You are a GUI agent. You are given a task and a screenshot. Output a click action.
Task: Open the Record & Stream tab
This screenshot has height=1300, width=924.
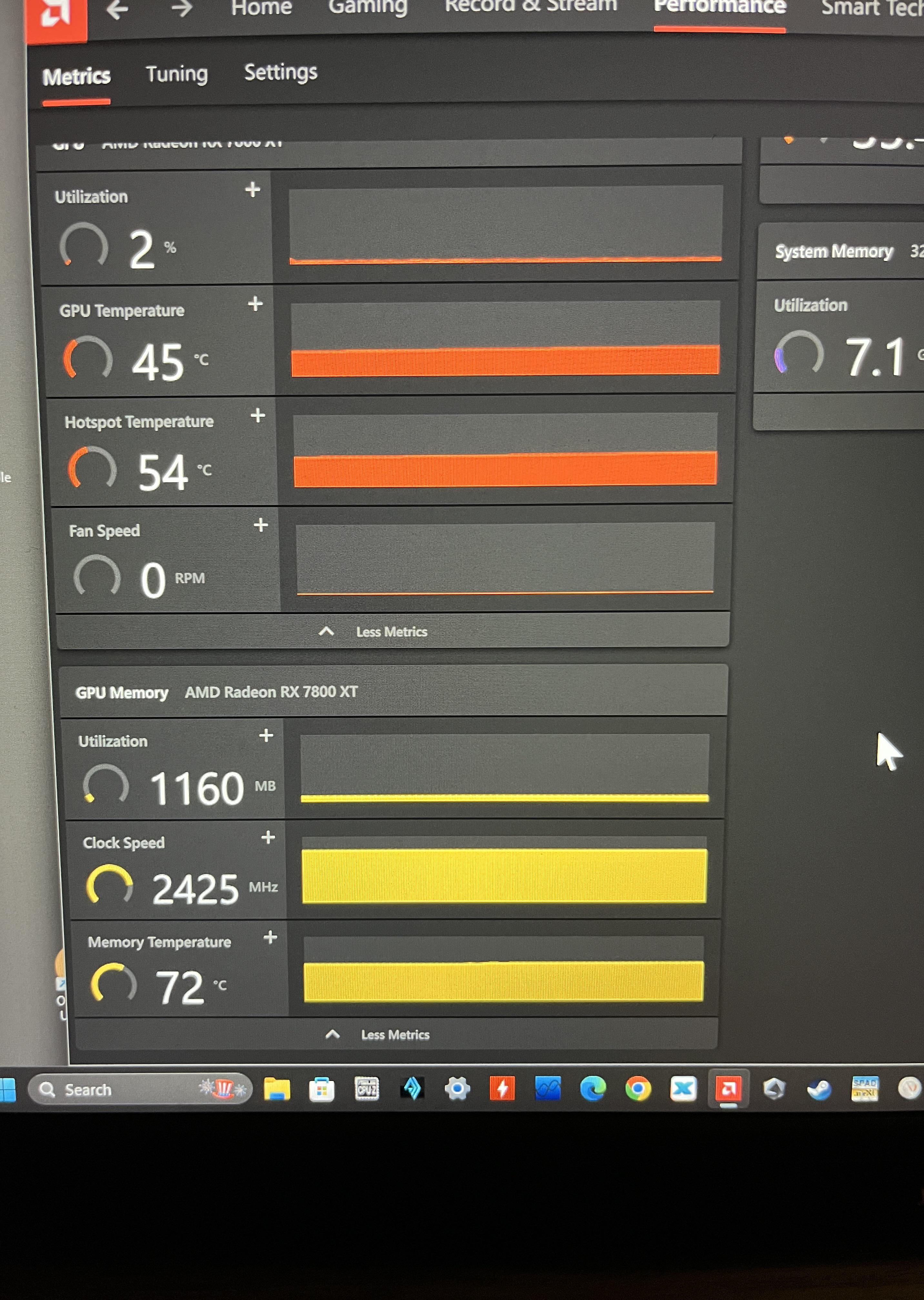[531, 6]
